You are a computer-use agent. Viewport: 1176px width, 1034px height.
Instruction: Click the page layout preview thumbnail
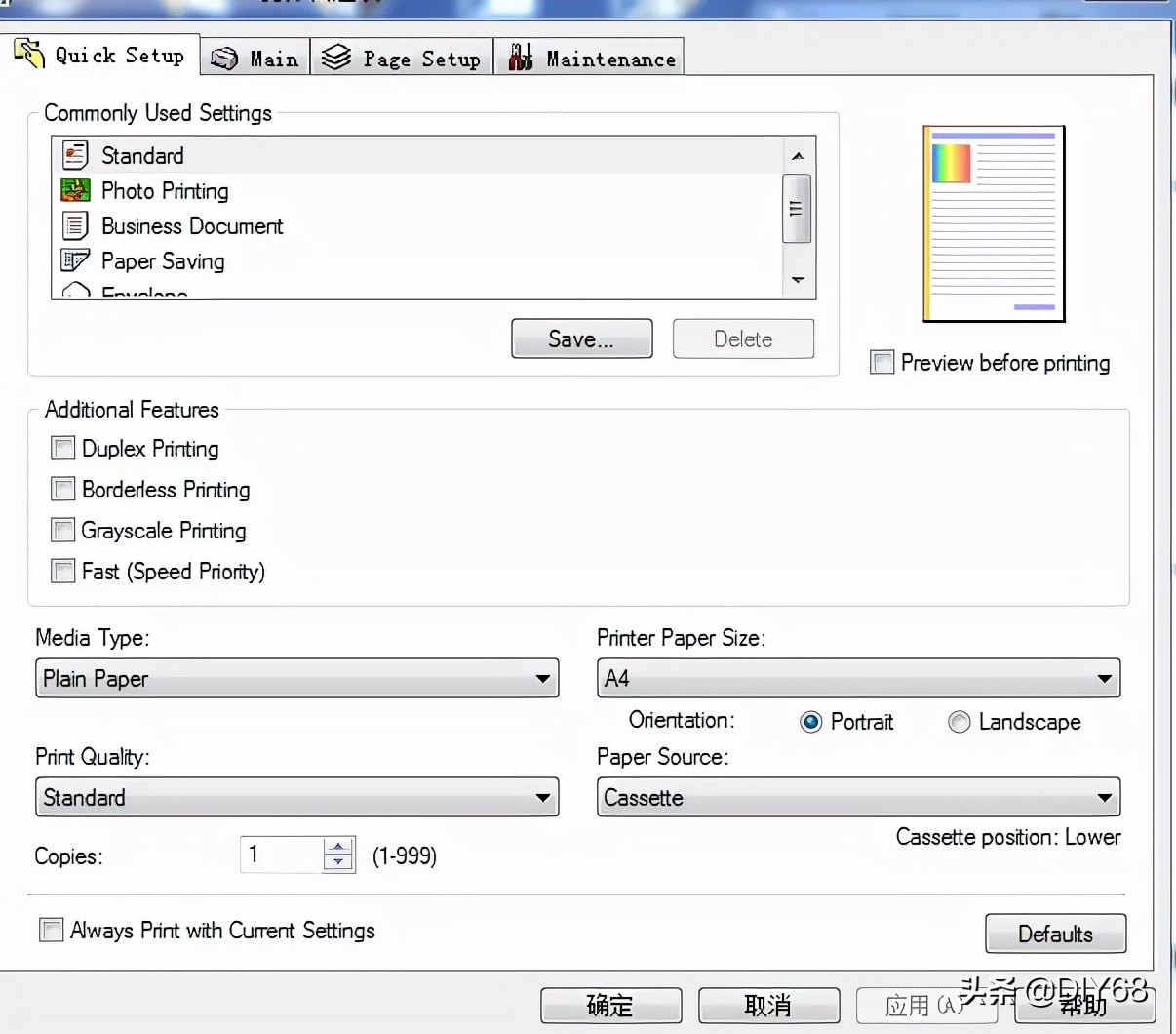(994, 223)
